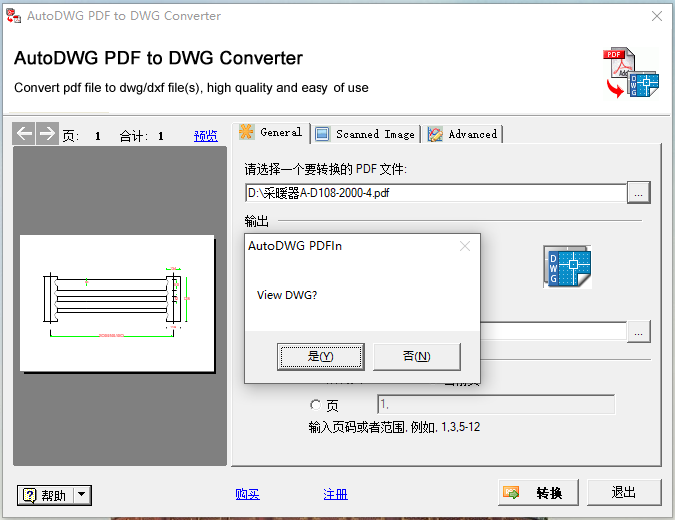Click the DWG file format icon

567,266
